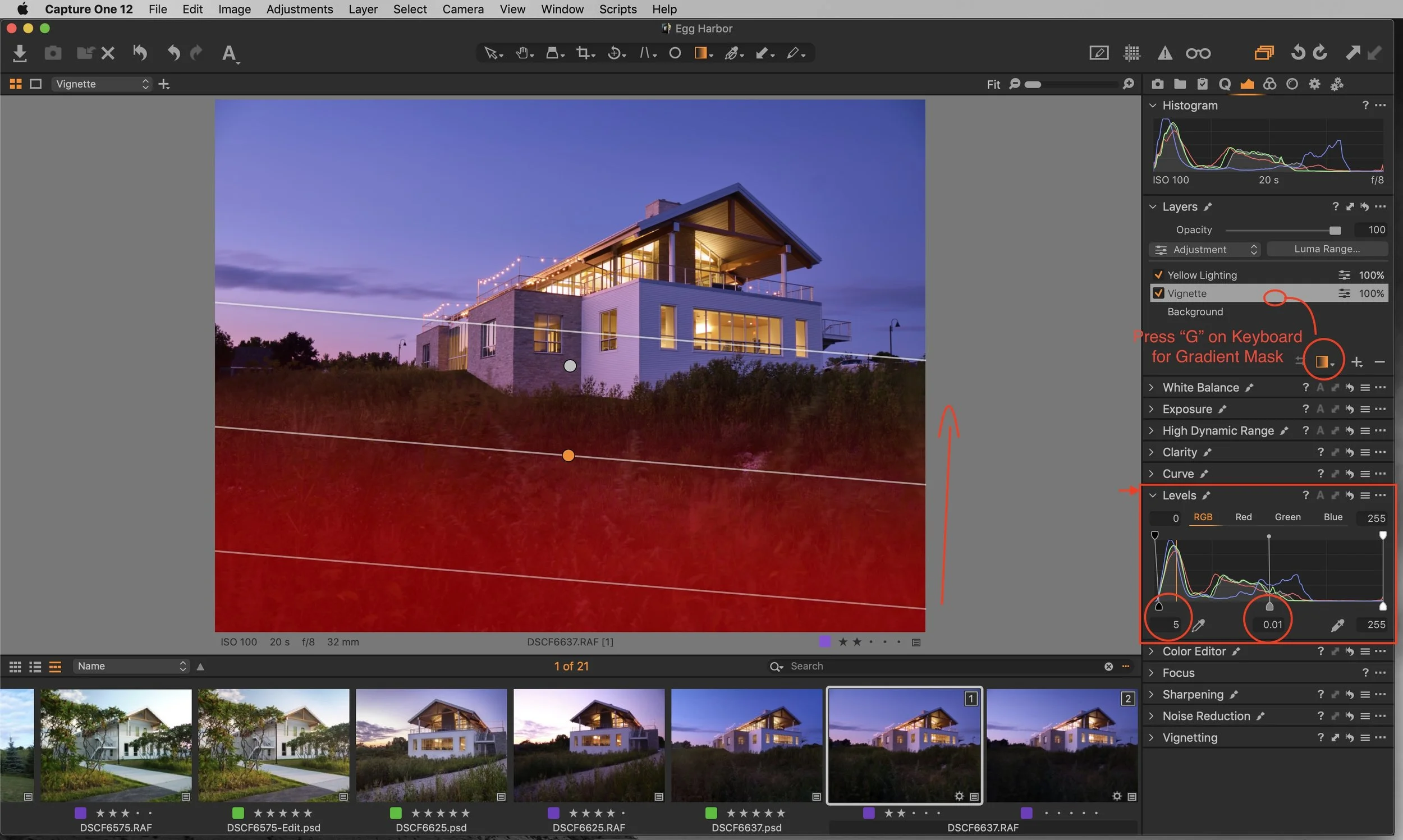Open the Adjustments menu
This screenshot has width=1403, height=840.
pos(299,9)
